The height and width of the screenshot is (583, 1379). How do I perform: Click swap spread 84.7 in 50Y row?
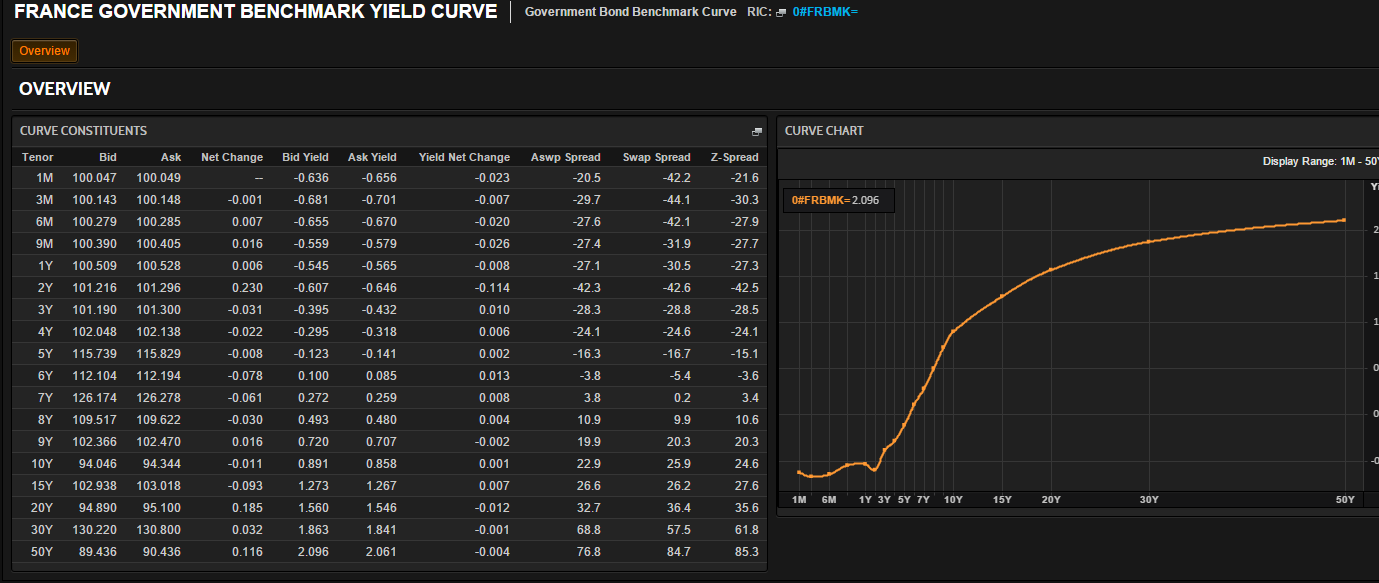coord(679,552)
